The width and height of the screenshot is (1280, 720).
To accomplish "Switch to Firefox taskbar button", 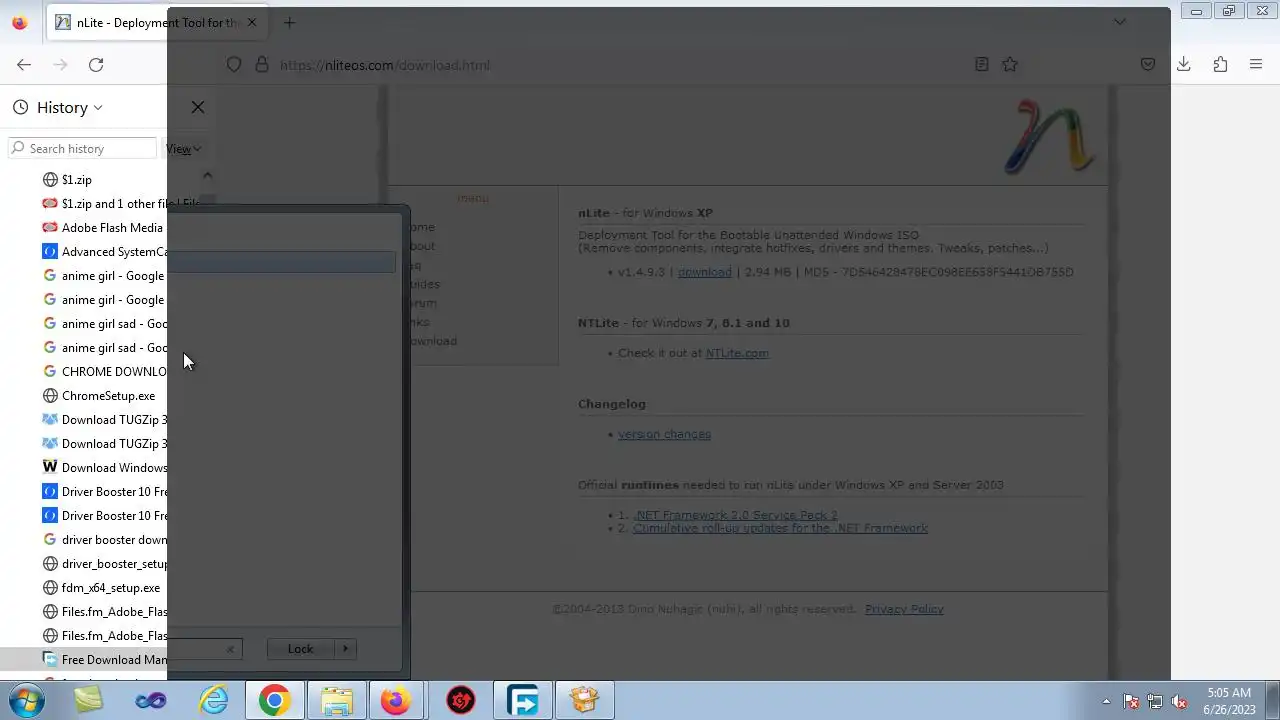I will [x=396, y=700].
